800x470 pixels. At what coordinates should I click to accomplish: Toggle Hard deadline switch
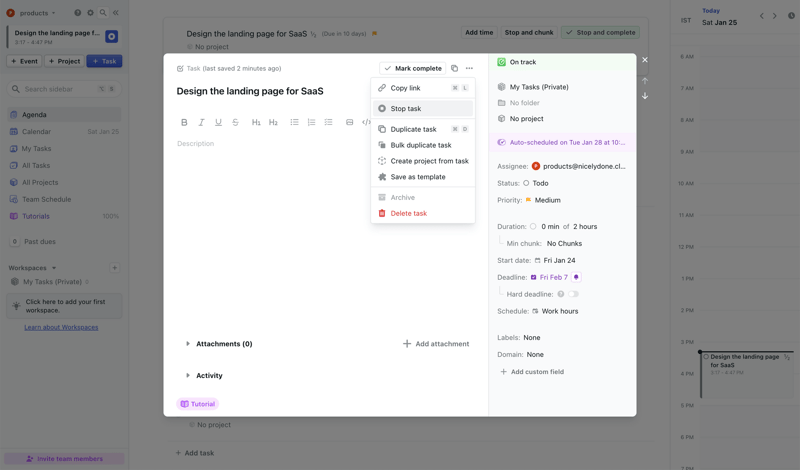point(573,294)
